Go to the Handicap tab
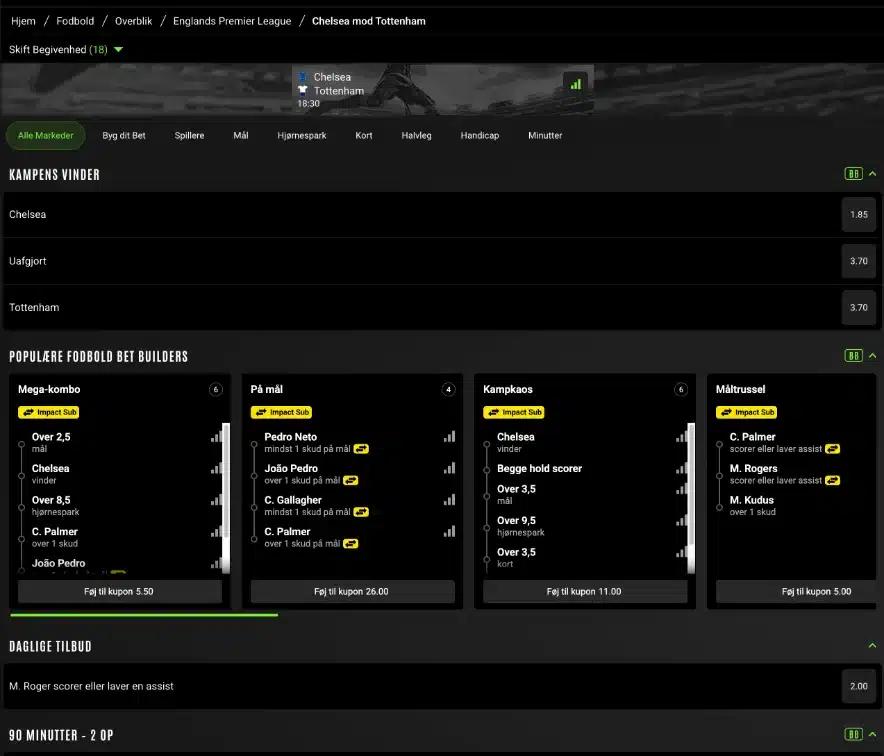The image size is (884, 756). [480, 136]
